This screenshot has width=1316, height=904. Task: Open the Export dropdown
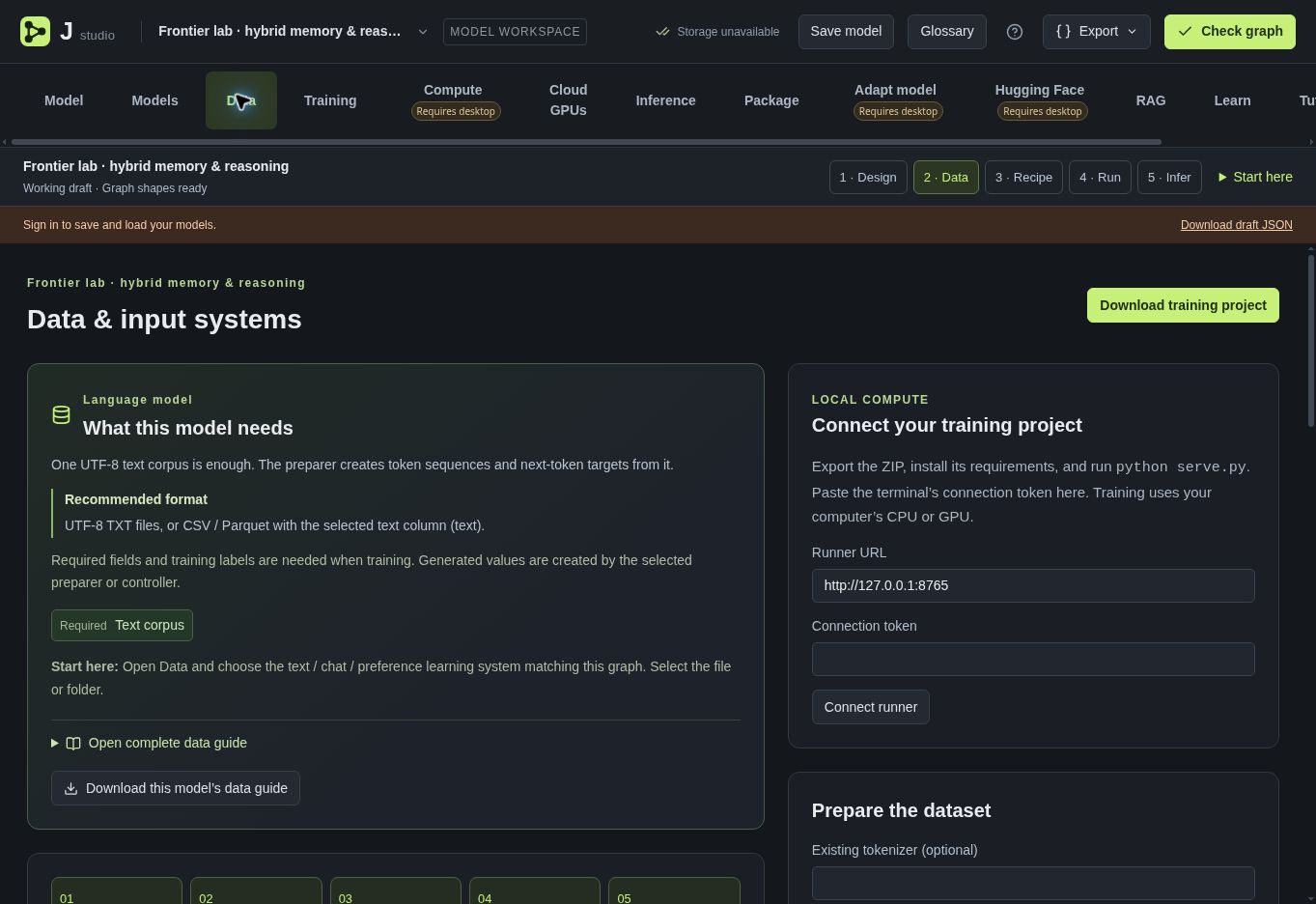(1096, 31)
